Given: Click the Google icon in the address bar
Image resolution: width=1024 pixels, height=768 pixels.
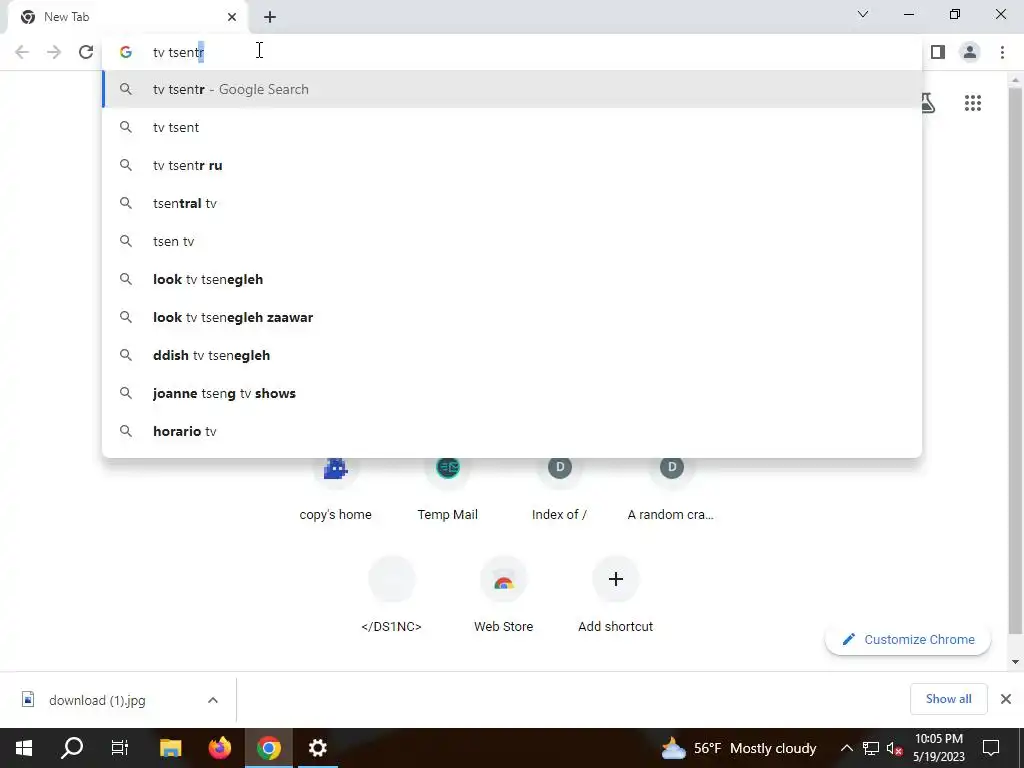Looking at the screenshot, I should coord(126,52).
